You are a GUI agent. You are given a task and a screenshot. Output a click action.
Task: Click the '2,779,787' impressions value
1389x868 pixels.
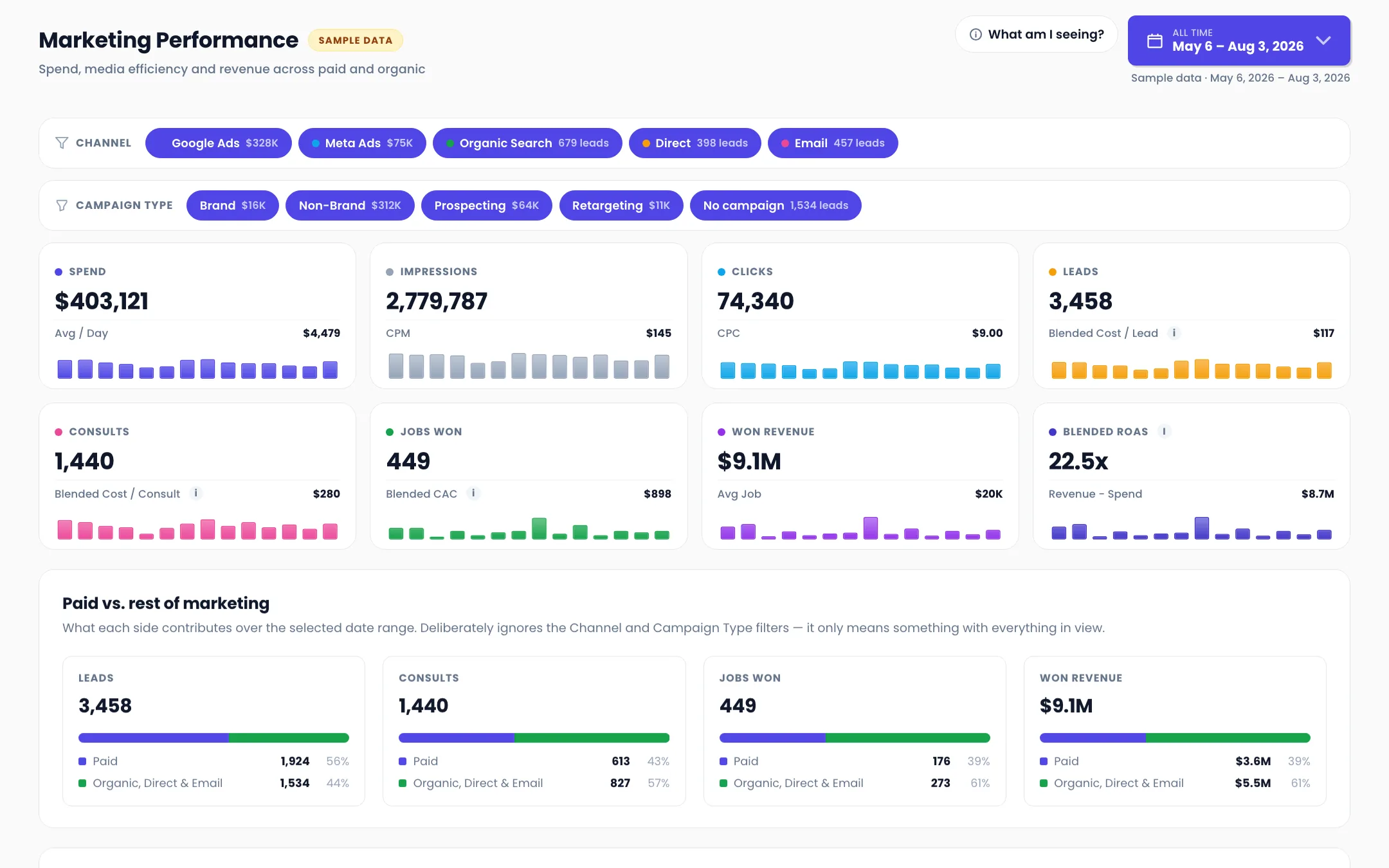(x=437, y=301)
